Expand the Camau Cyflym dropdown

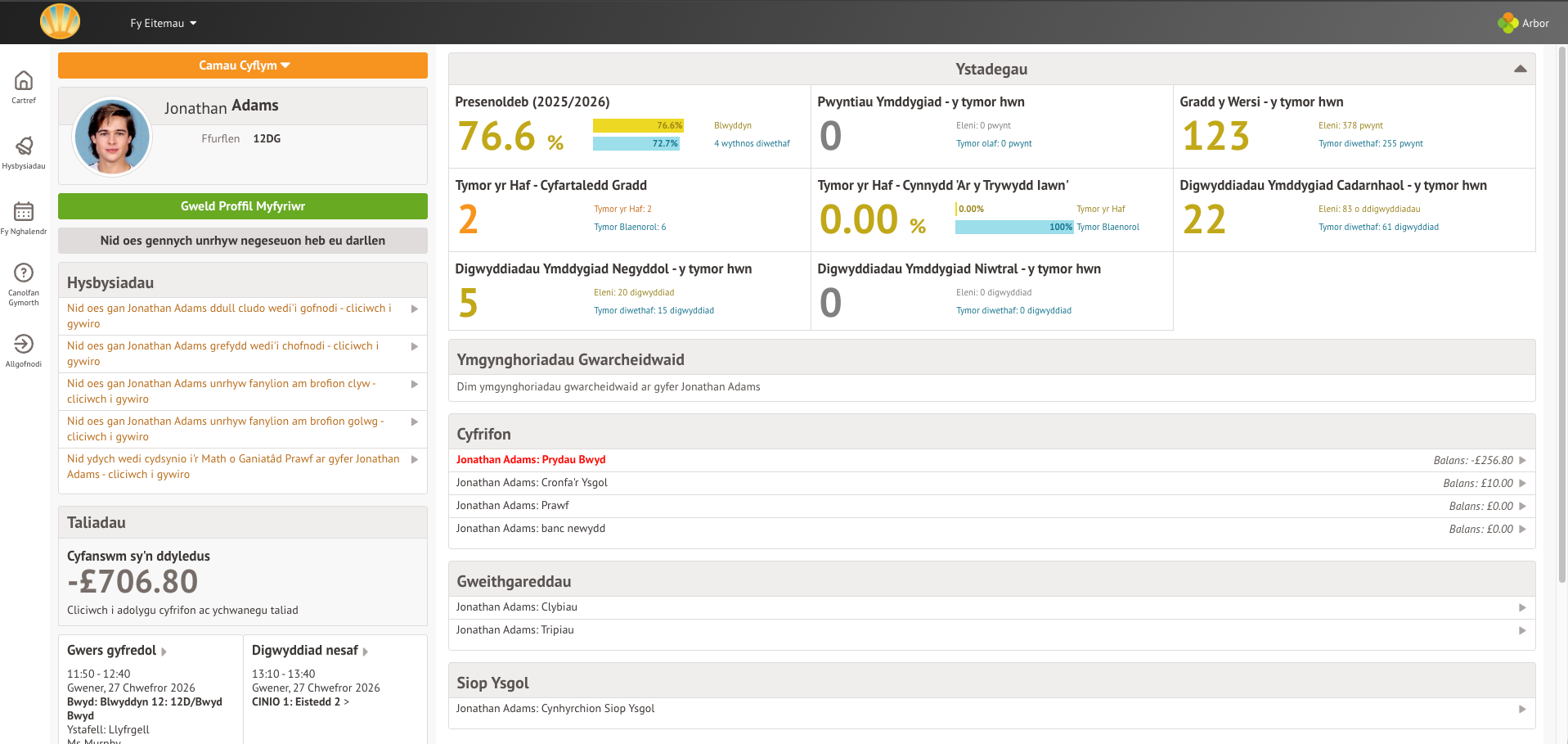pos(243,65)
